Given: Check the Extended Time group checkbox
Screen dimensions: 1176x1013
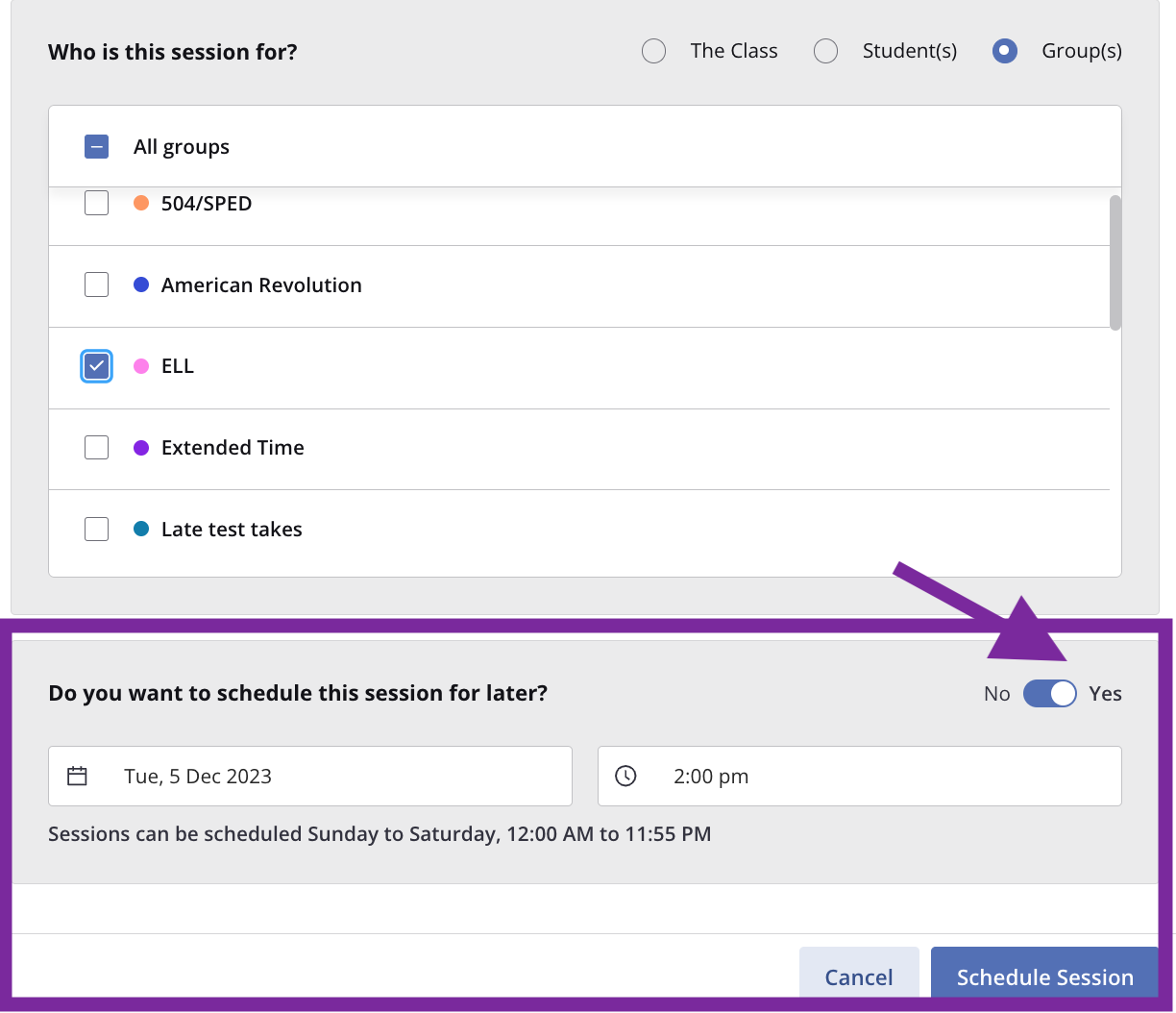Looking at the screenshot, I should (x=96, y=447).
